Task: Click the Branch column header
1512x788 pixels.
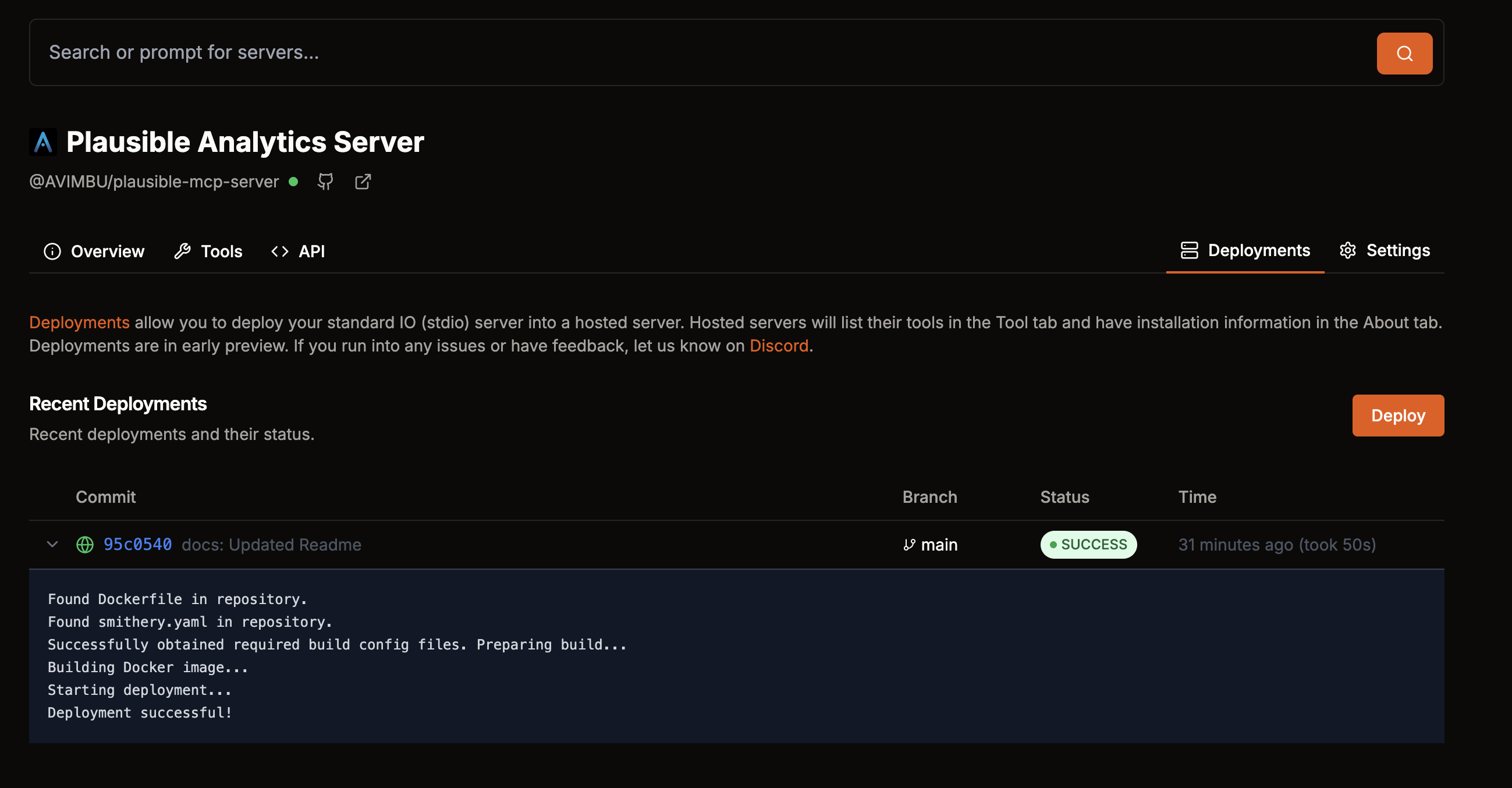Action: click(x=930, y=498)
